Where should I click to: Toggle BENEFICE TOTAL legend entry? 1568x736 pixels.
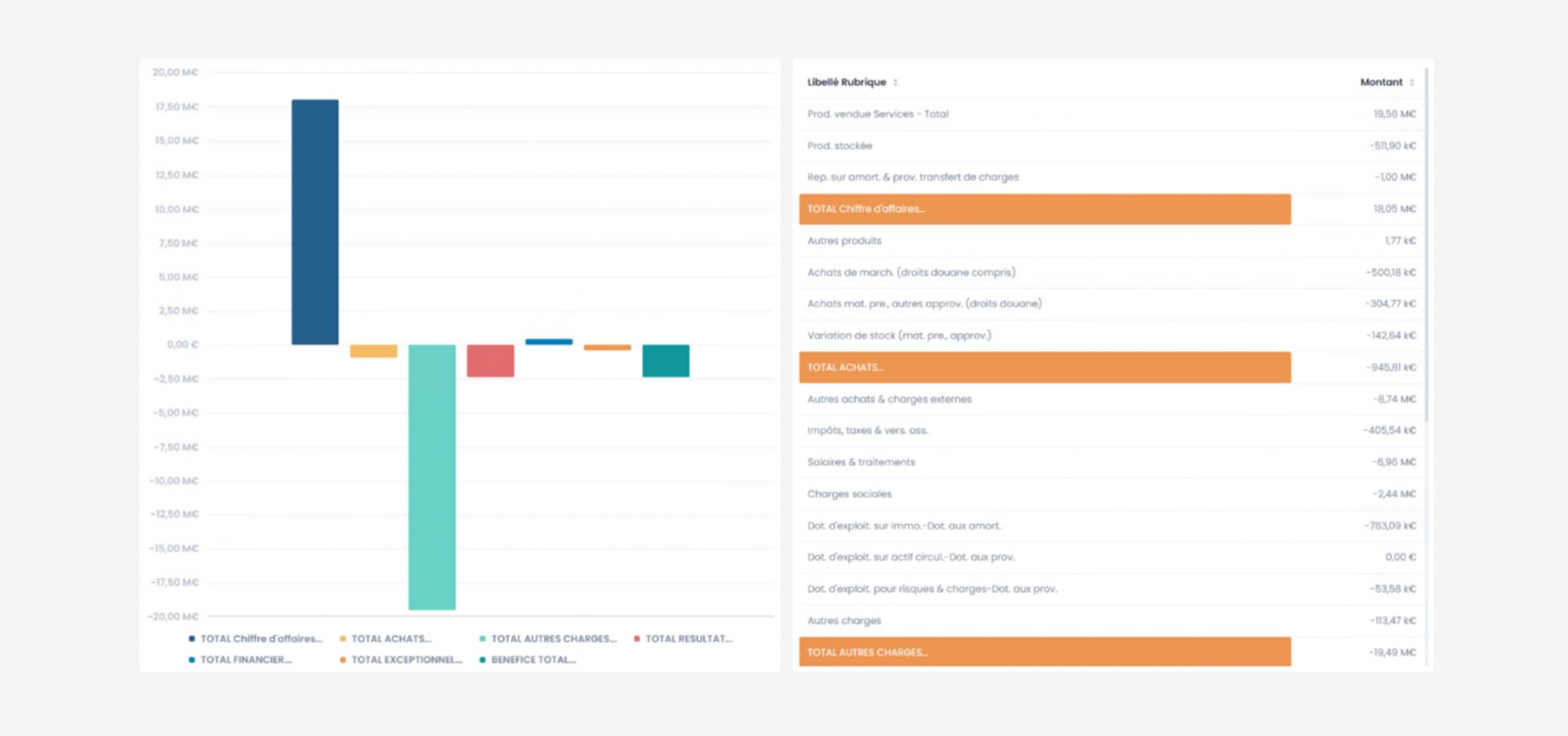(532, 660)
